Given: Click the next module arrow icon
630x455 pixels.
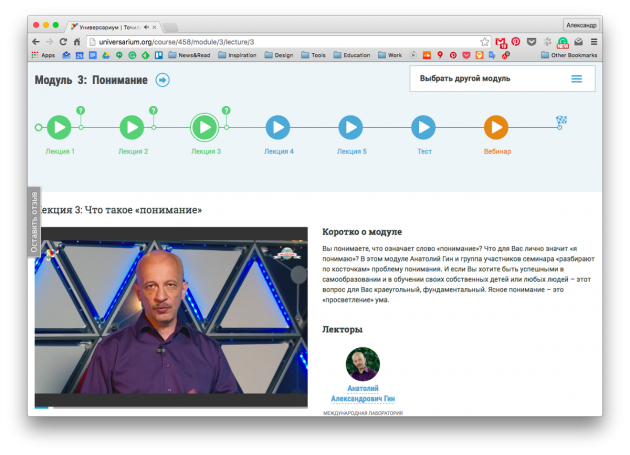Looking at the screenshot, I should 162,80.
